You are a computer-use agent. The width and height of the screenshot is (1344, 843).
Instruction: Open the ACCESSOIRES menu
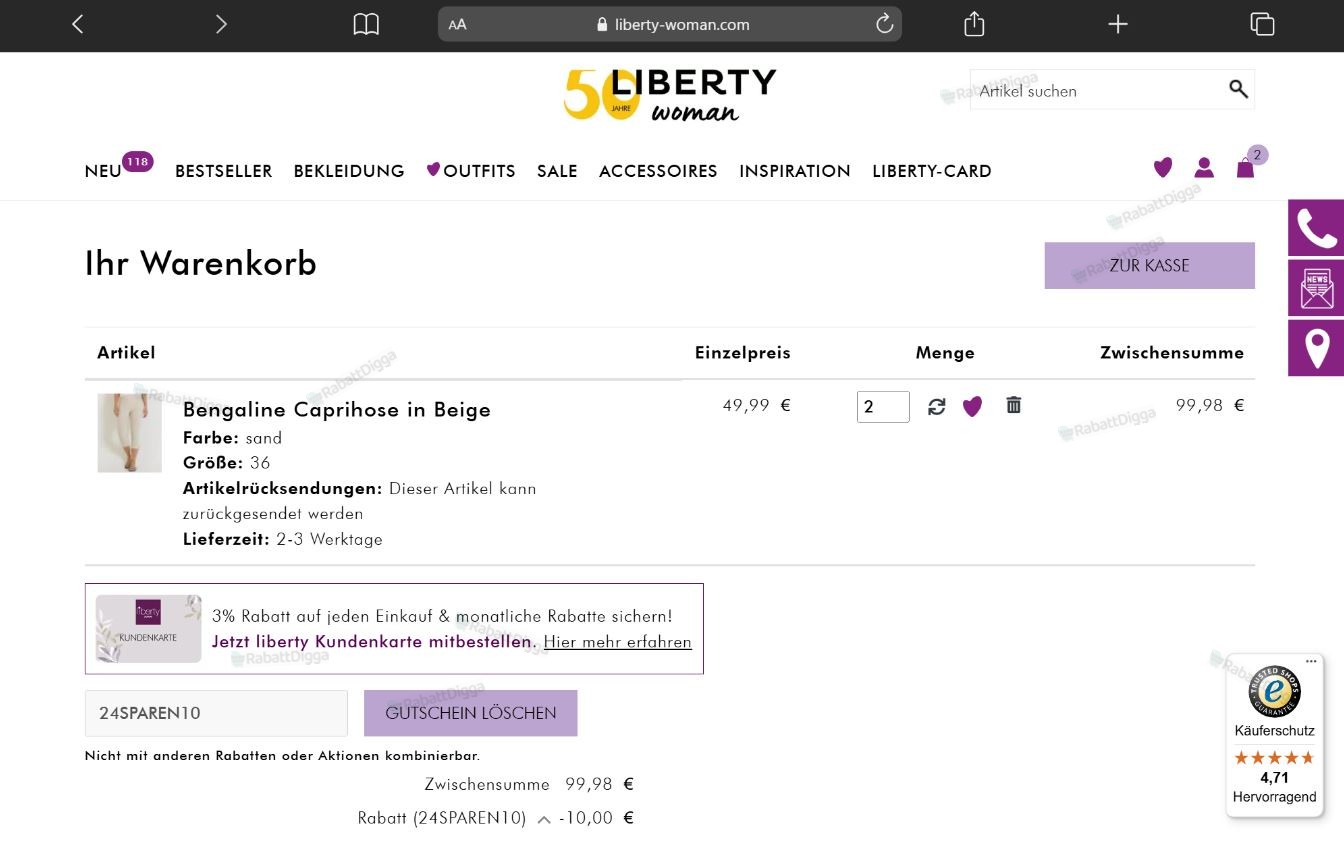658,171
